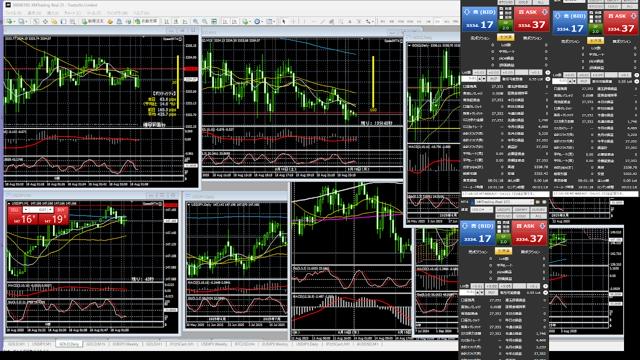This screenshot has height=360, width=640.
Task: Switch to the highlighted chart tab at bottom
Action: tap(69, 344)
